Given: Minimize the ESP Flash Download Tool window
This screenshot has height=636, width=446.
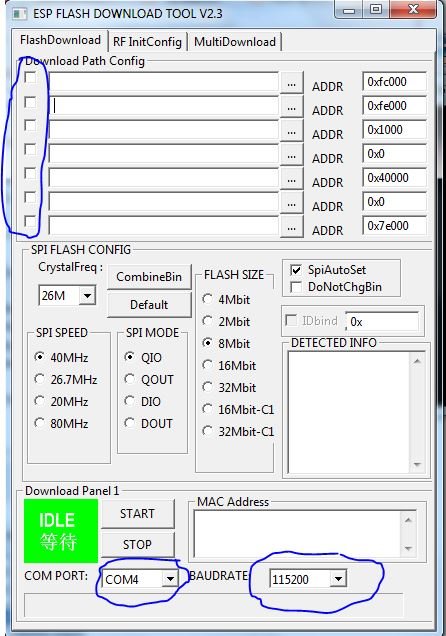Looking at the screenshot, I should [349, 9].
